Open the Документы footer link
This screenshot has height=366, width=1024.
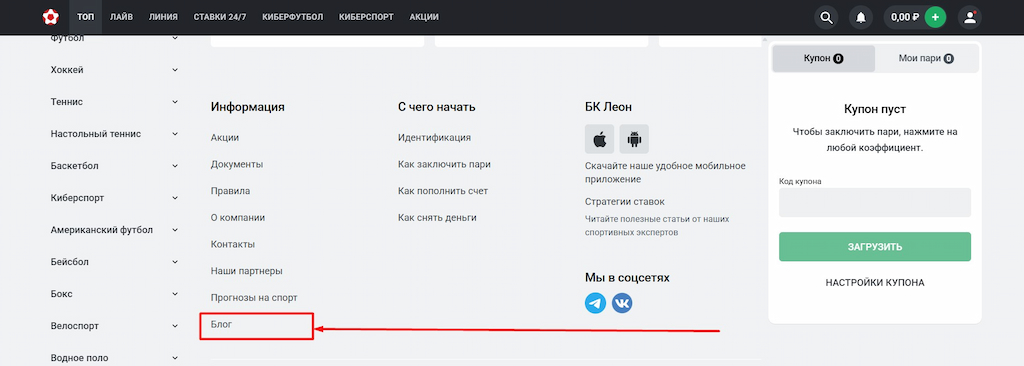pyautogui.click(x=237, y=164)
